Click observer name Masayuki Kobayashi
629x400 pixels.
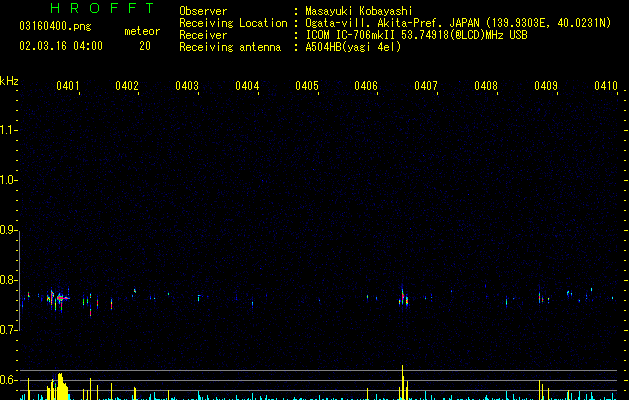359,11
